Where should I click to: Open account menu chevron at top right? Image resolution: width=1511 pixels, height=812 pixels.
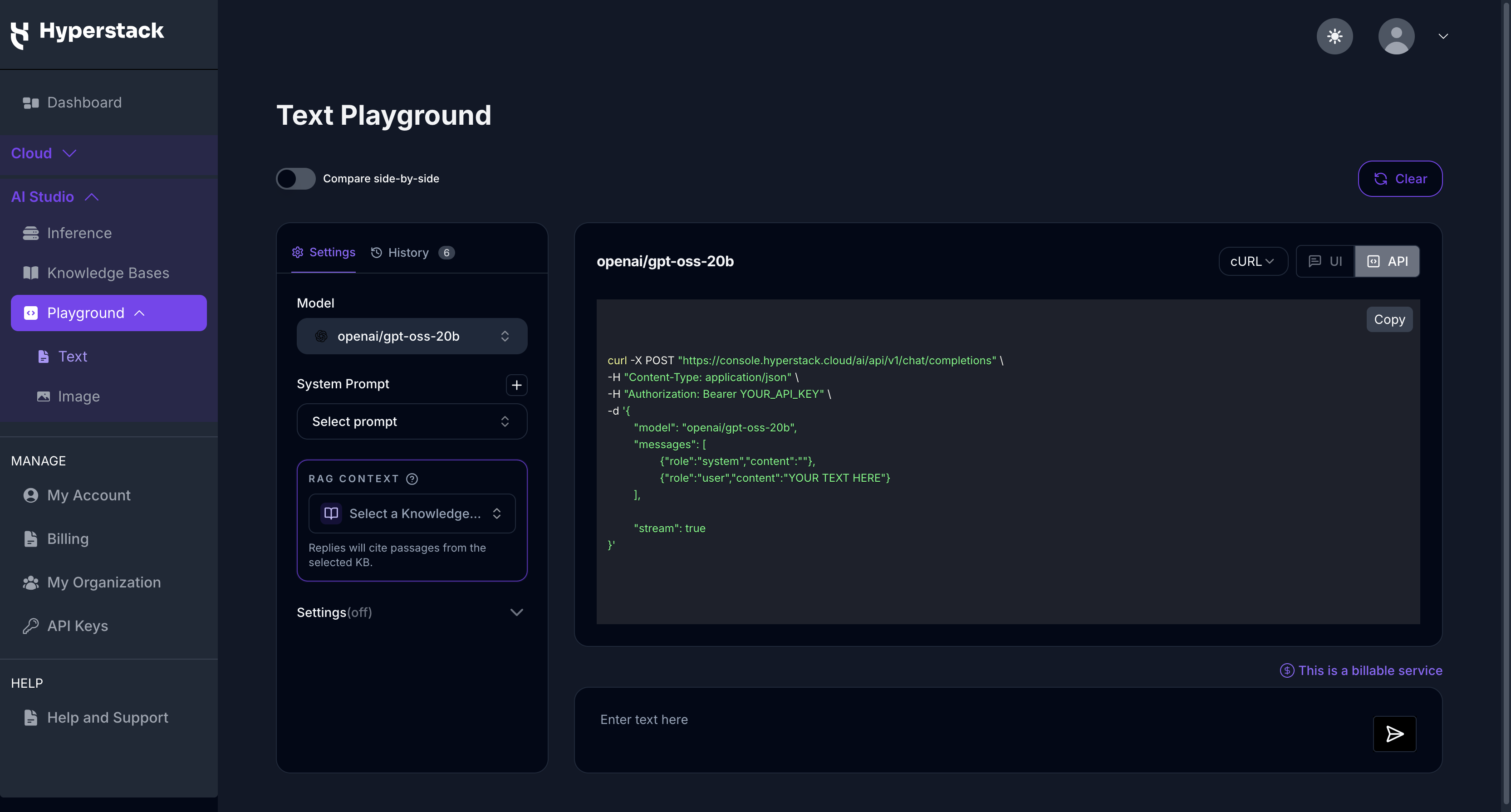[1443, 36]
